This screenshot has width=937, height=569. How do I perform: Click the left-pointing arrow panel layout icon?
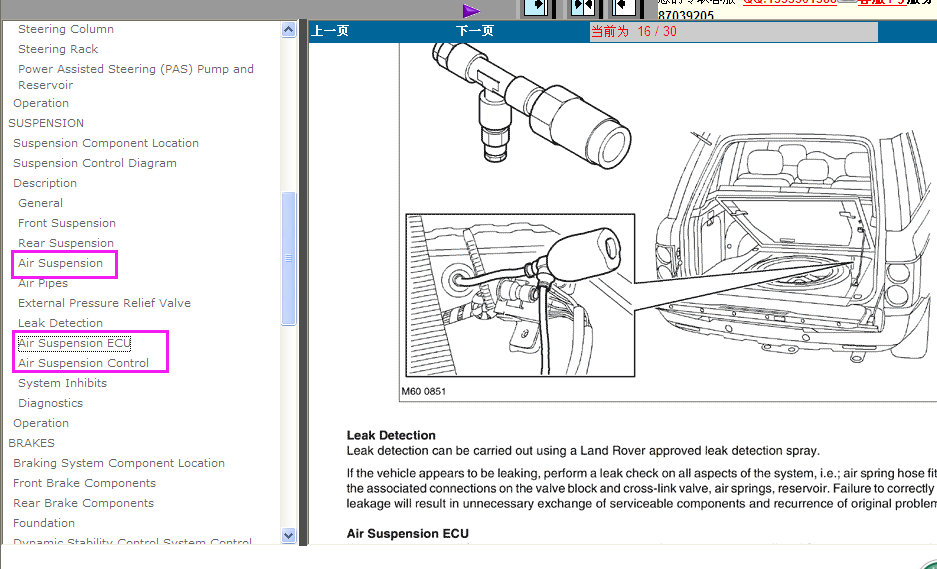[624, 7]
